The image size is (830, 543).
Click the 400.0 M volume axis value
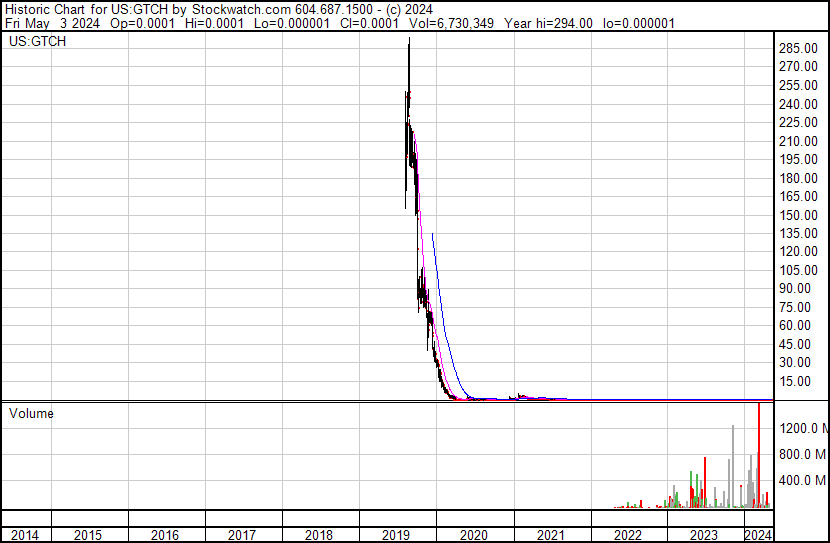pos(802,480)
